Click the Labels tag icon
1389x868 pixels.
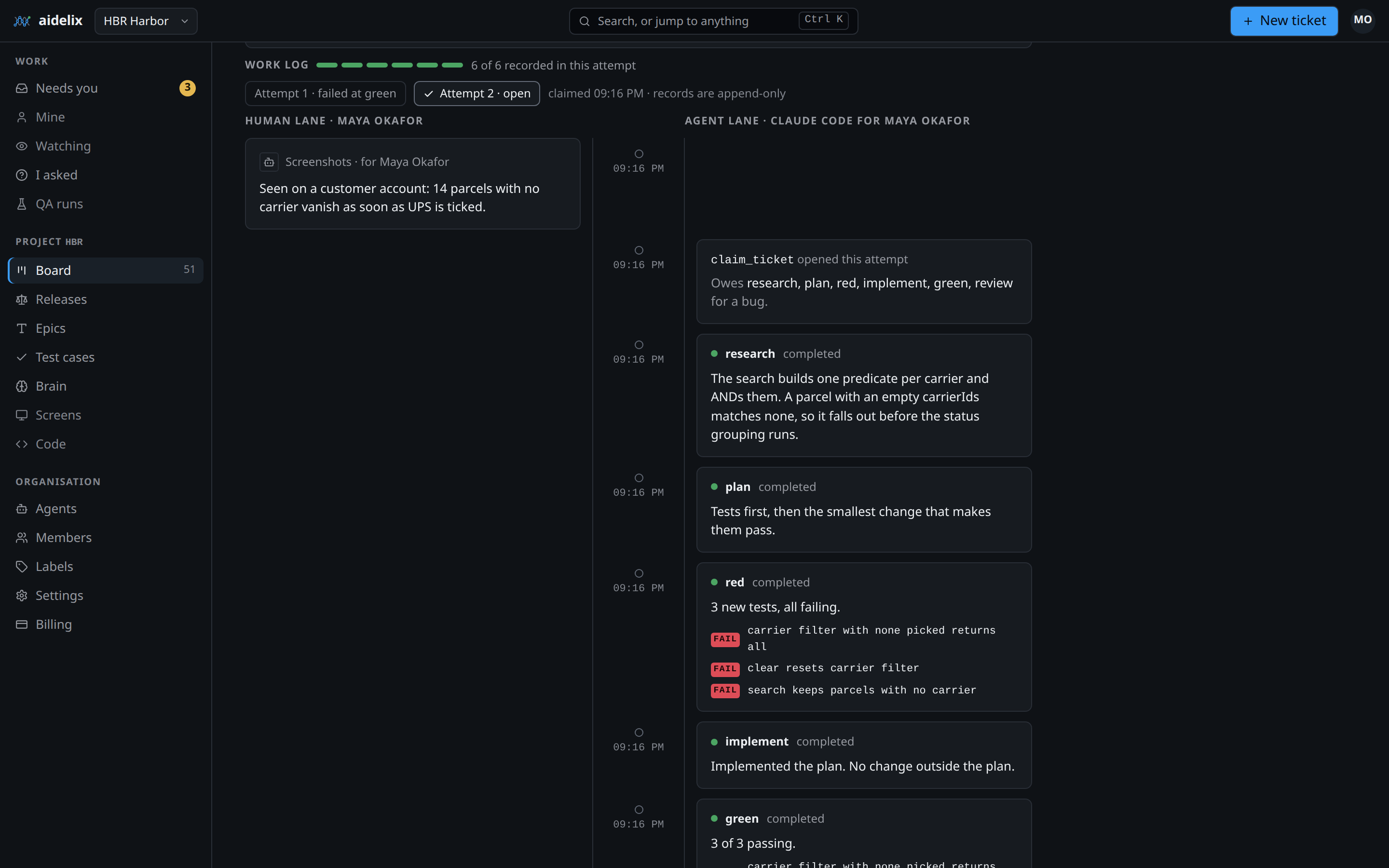coord(22,567)
